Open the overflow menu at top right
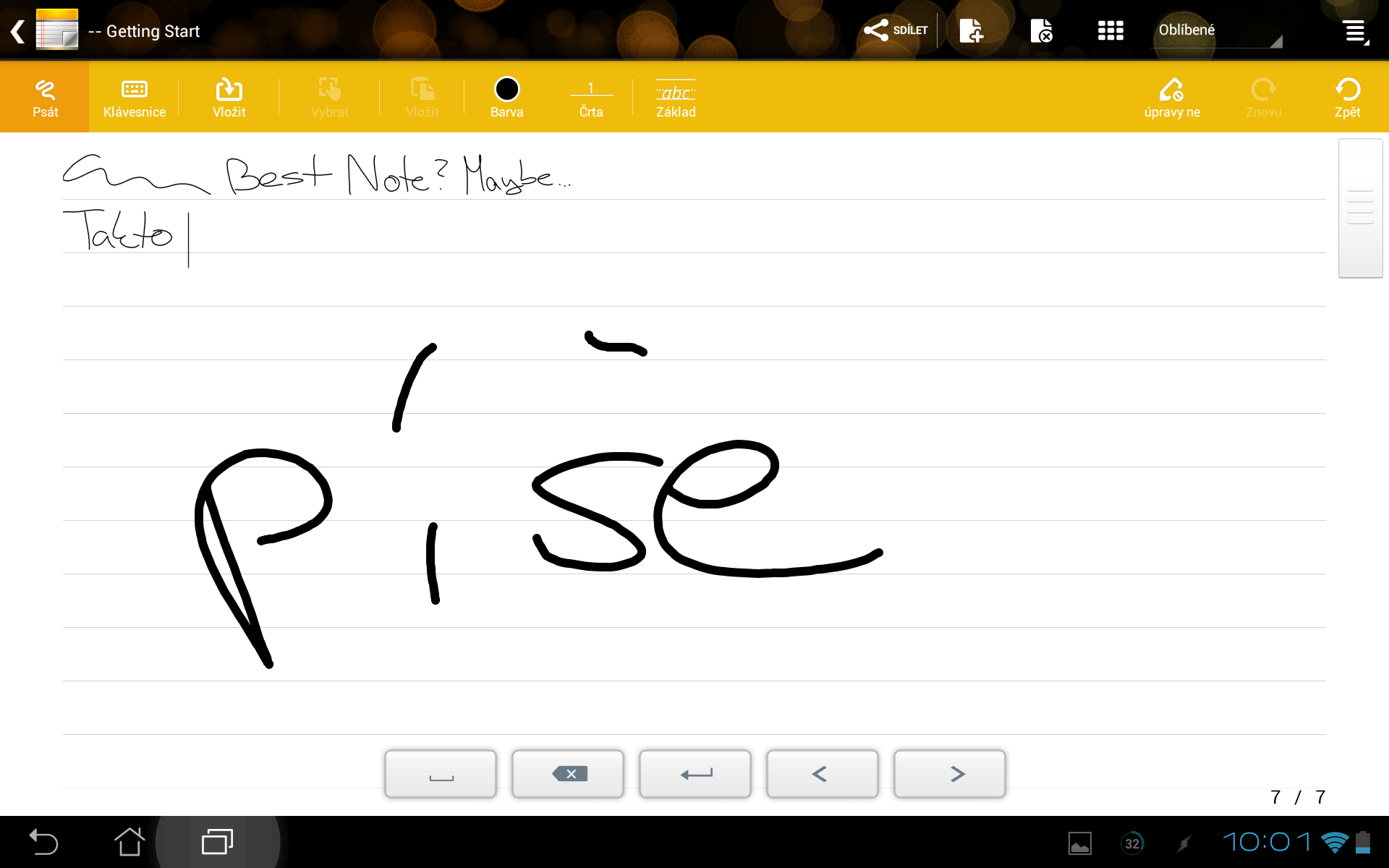This screenshot has width=1389, height=868. (1354, 31)
